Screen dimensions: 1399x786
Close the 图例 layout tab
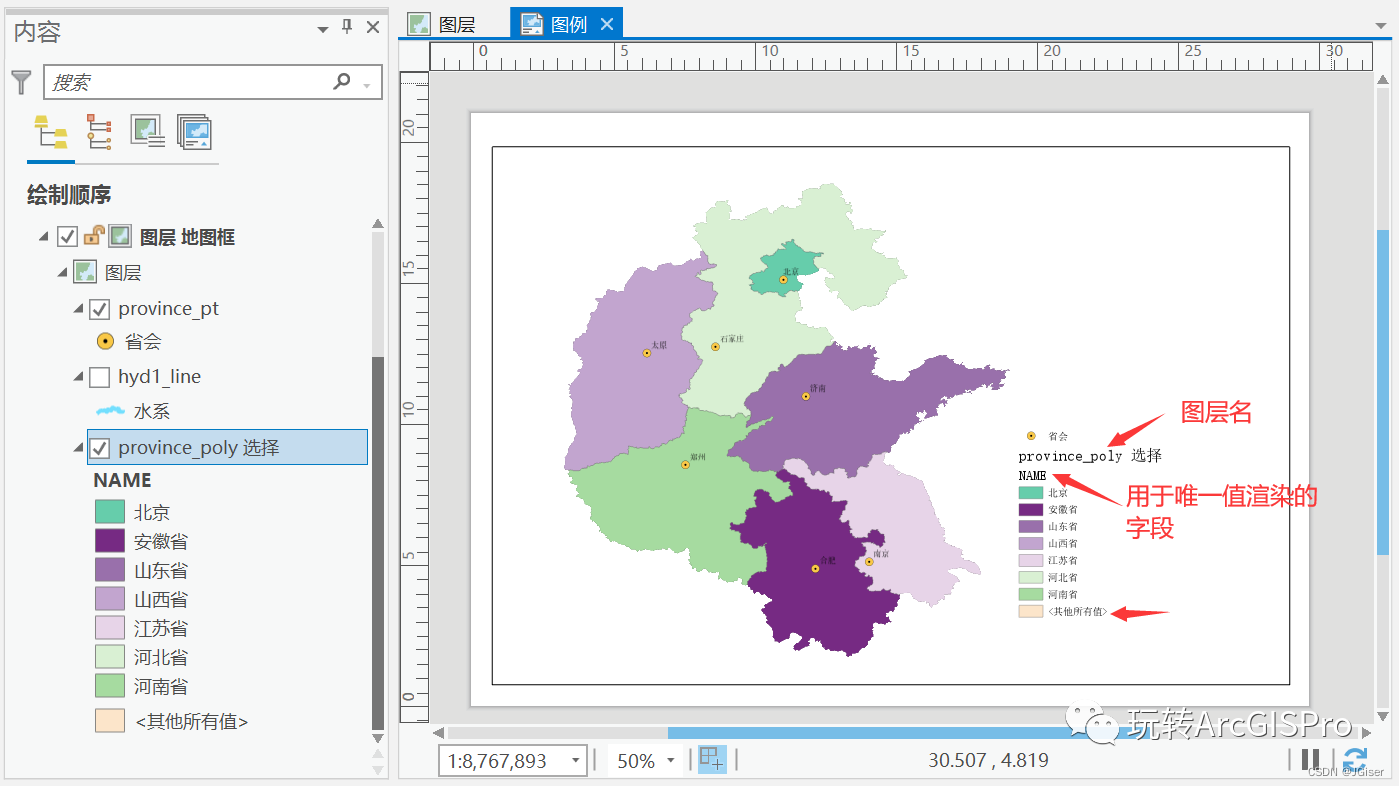click(605, 24)
